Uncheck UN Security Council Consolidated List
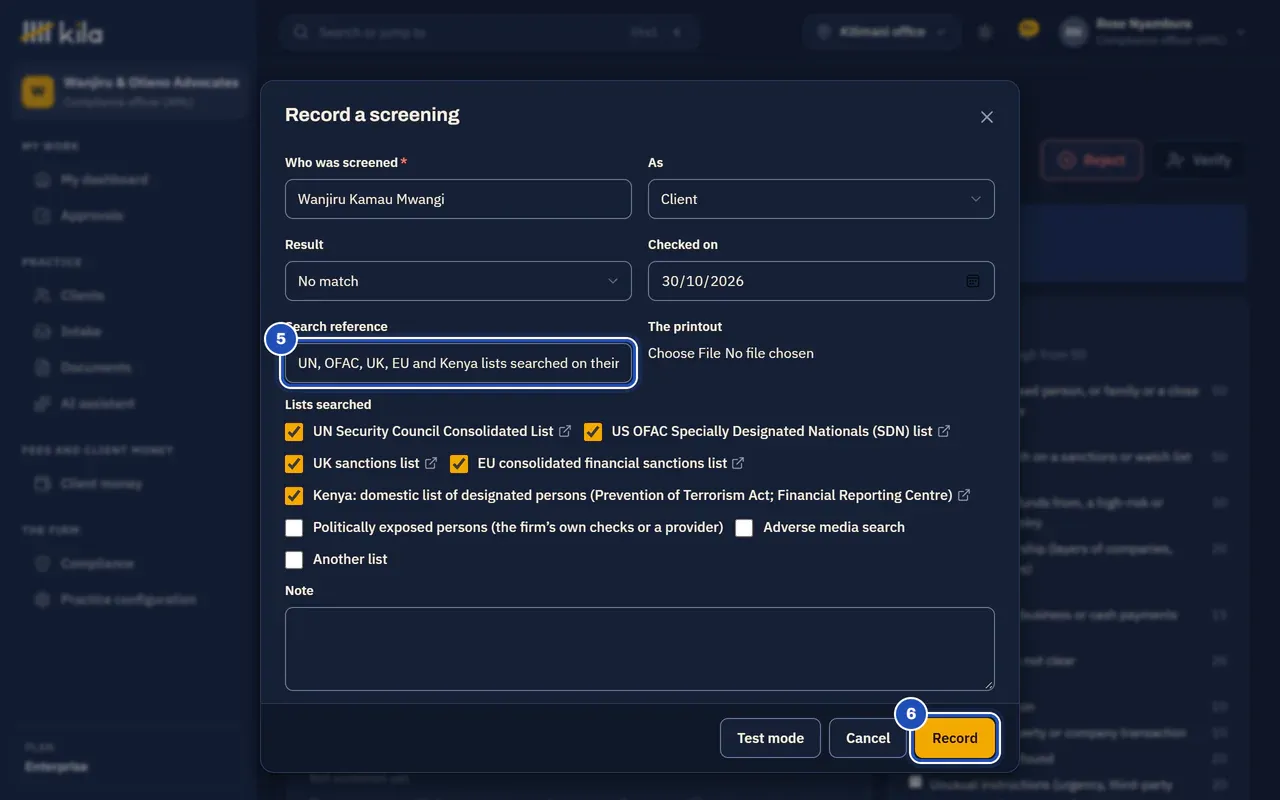 (294, 432)
